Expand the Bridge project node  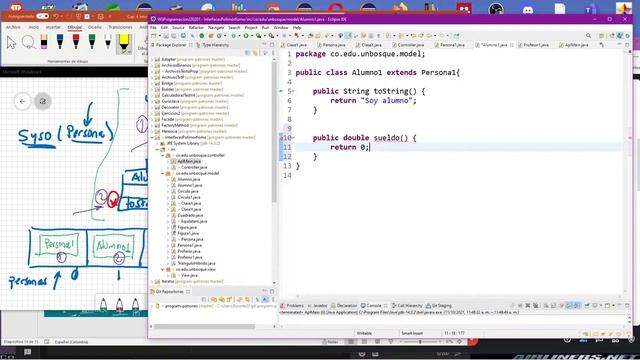(152, 83)
